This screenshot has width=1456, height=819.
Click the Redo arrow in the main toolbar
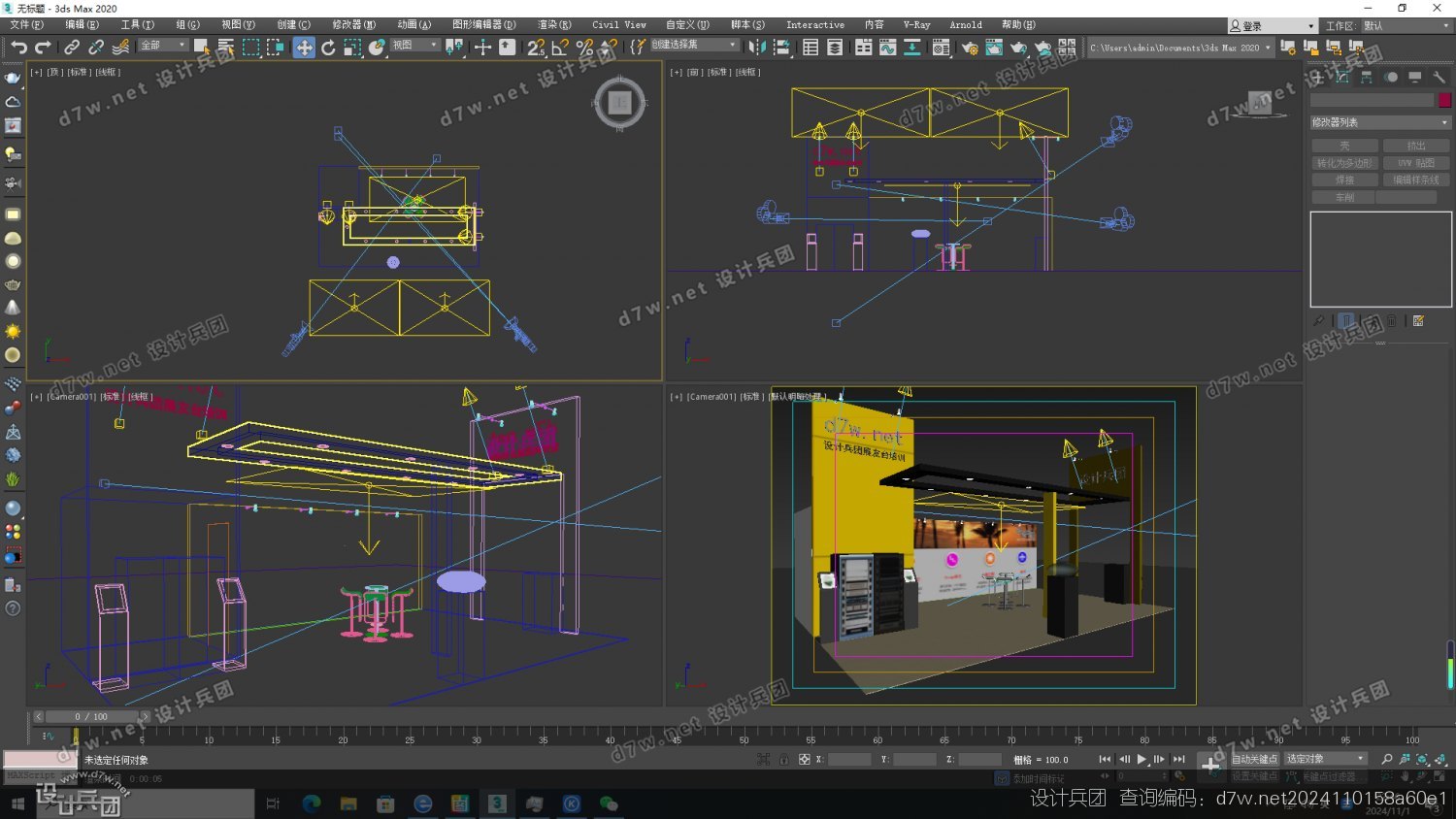point(43,47)
